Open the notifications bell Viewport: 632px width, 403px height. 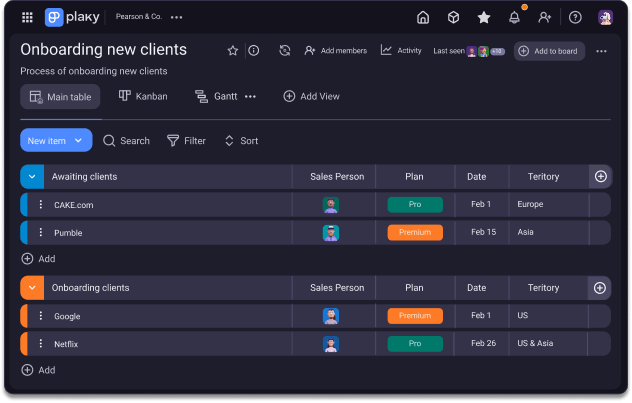[514, 17]
